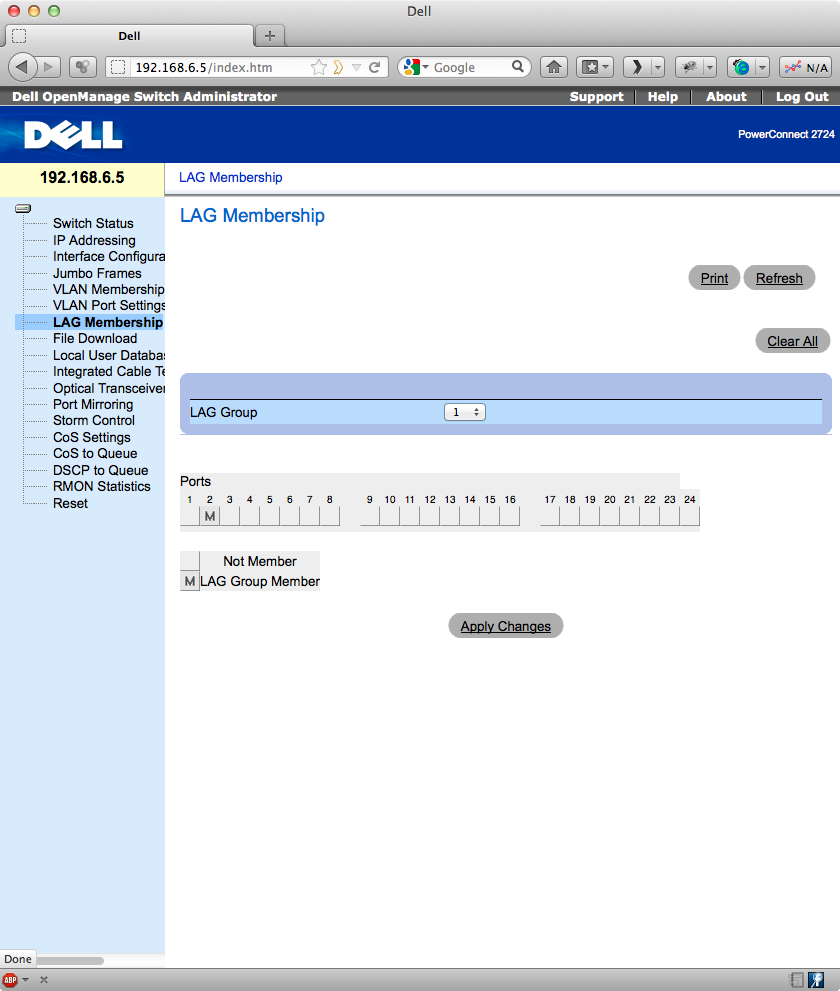Toggle port 16 LAG membership box
840x991 pixels.
[x=510, y=516]
